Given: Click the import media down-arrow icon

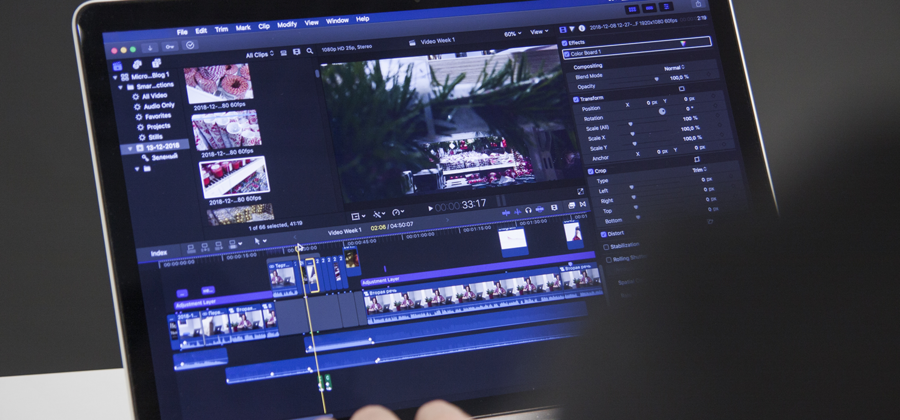Looking at the screenshot, I should 149,46.
